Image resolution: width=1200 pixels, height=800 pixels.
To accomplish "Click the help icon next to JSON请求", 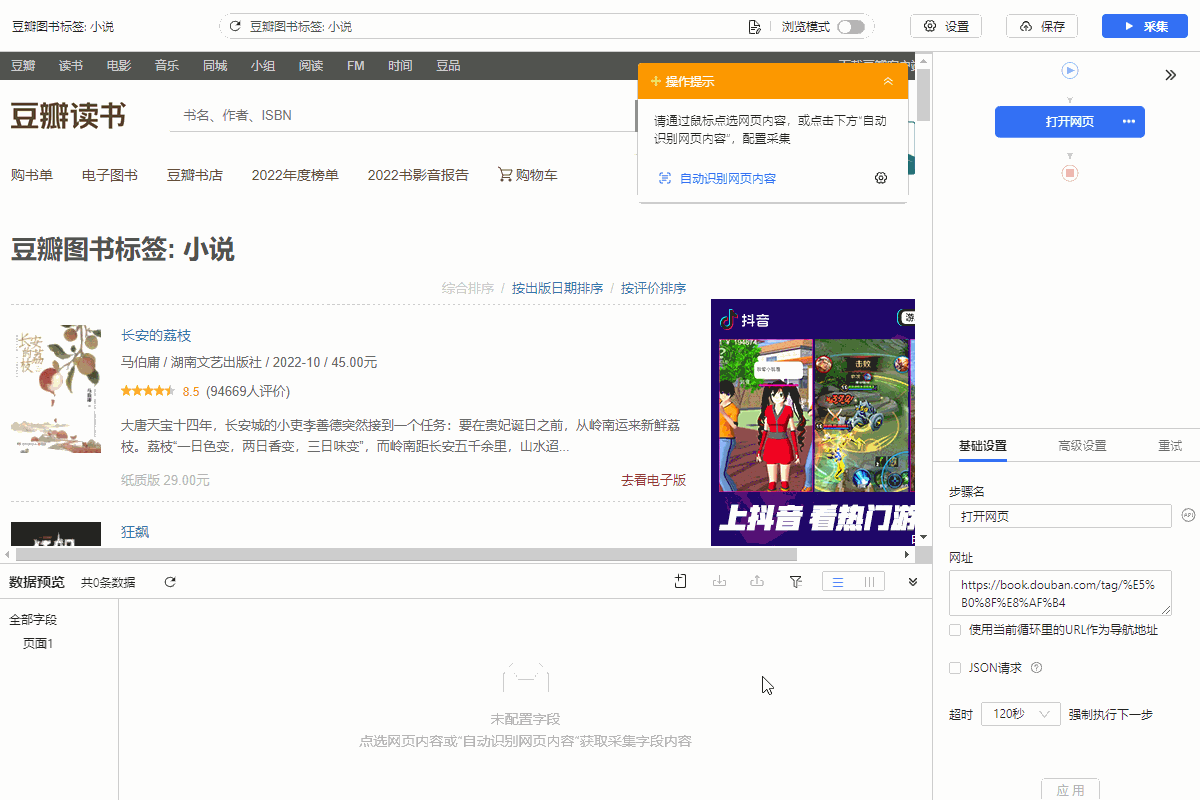I will [1036, 668].
